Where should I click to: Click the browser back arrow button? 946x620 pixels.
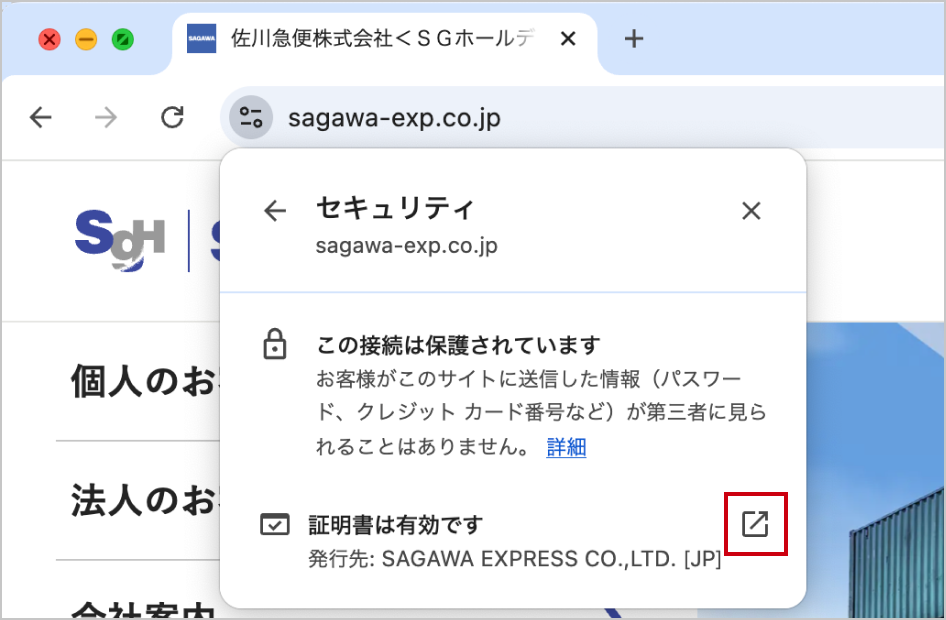[x=40, y=117]
